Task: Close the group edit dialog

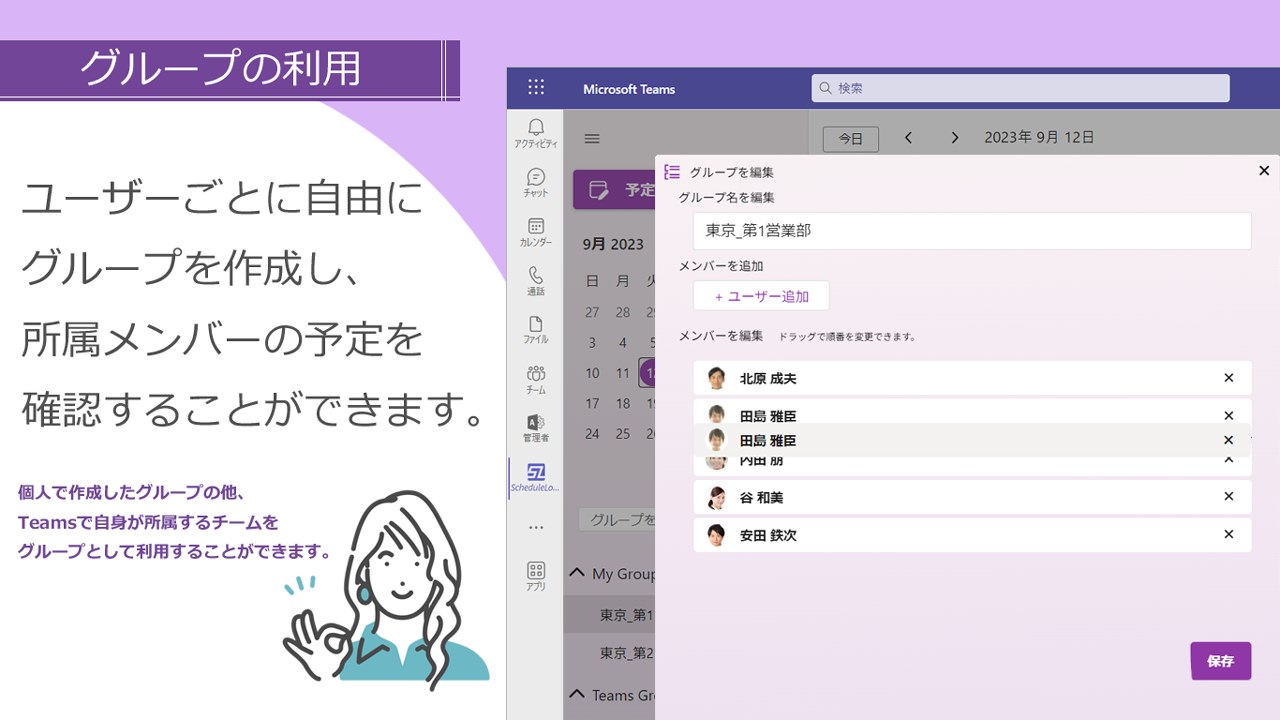Action: 1264,171
